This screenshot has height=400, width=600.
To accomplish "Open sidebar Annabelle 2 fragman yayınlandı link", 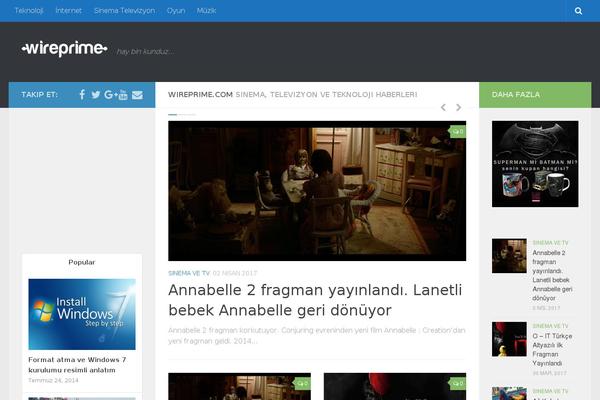I will pyautogui.click(x=552, y=275).
